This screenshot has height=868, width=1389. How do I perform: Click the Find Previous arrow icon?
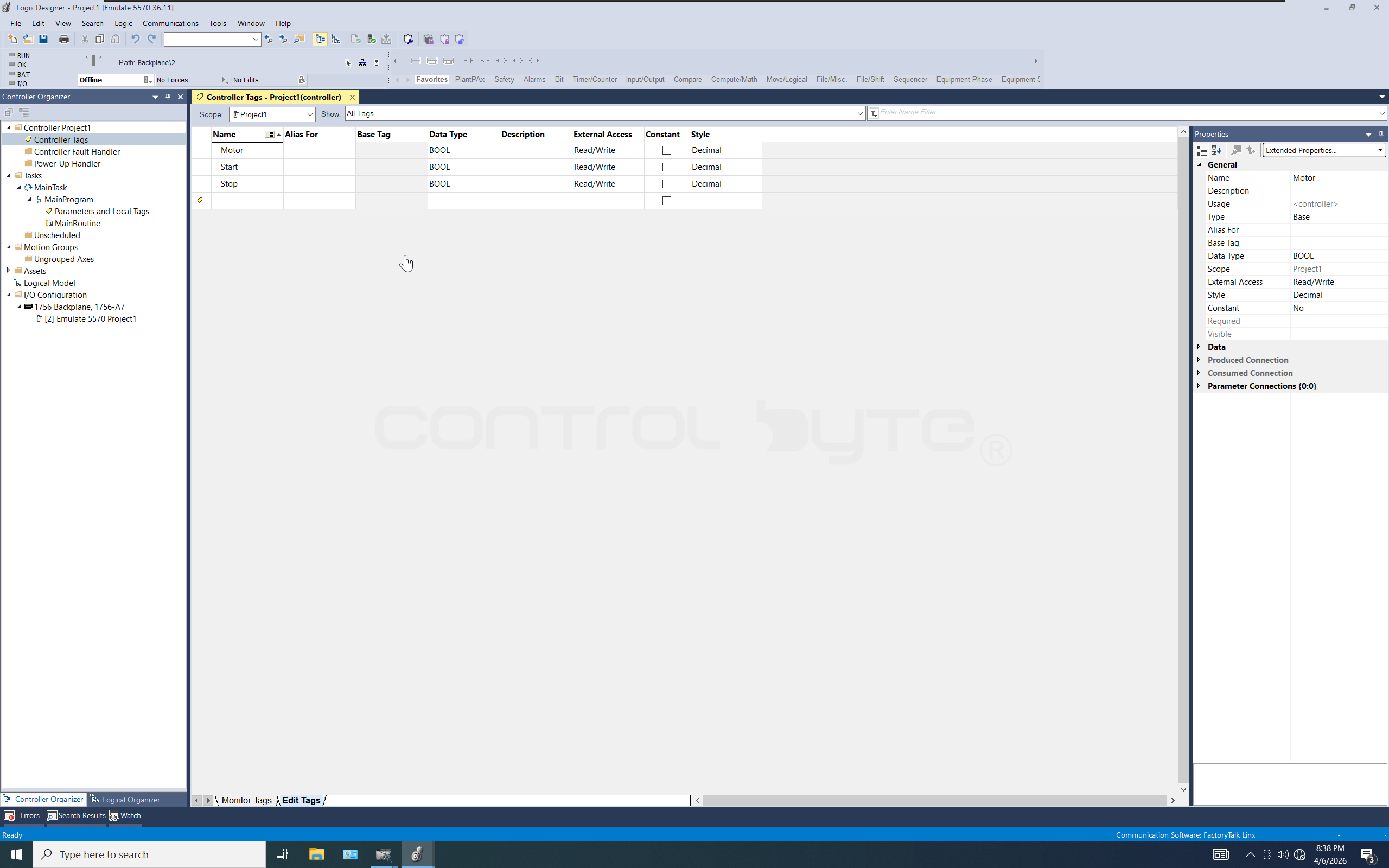pos(268,39)
